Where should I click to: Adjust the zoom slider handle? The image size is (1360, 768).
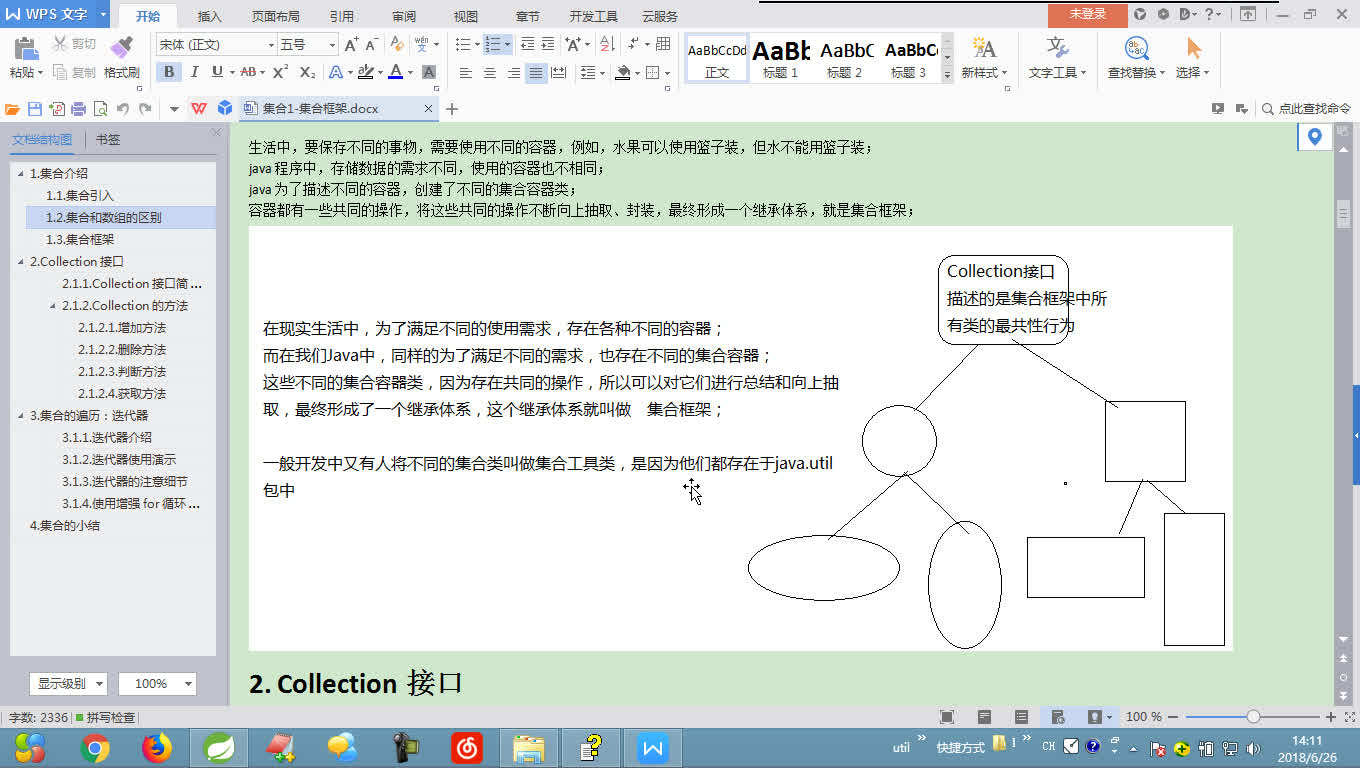[x=1253, y=717]
